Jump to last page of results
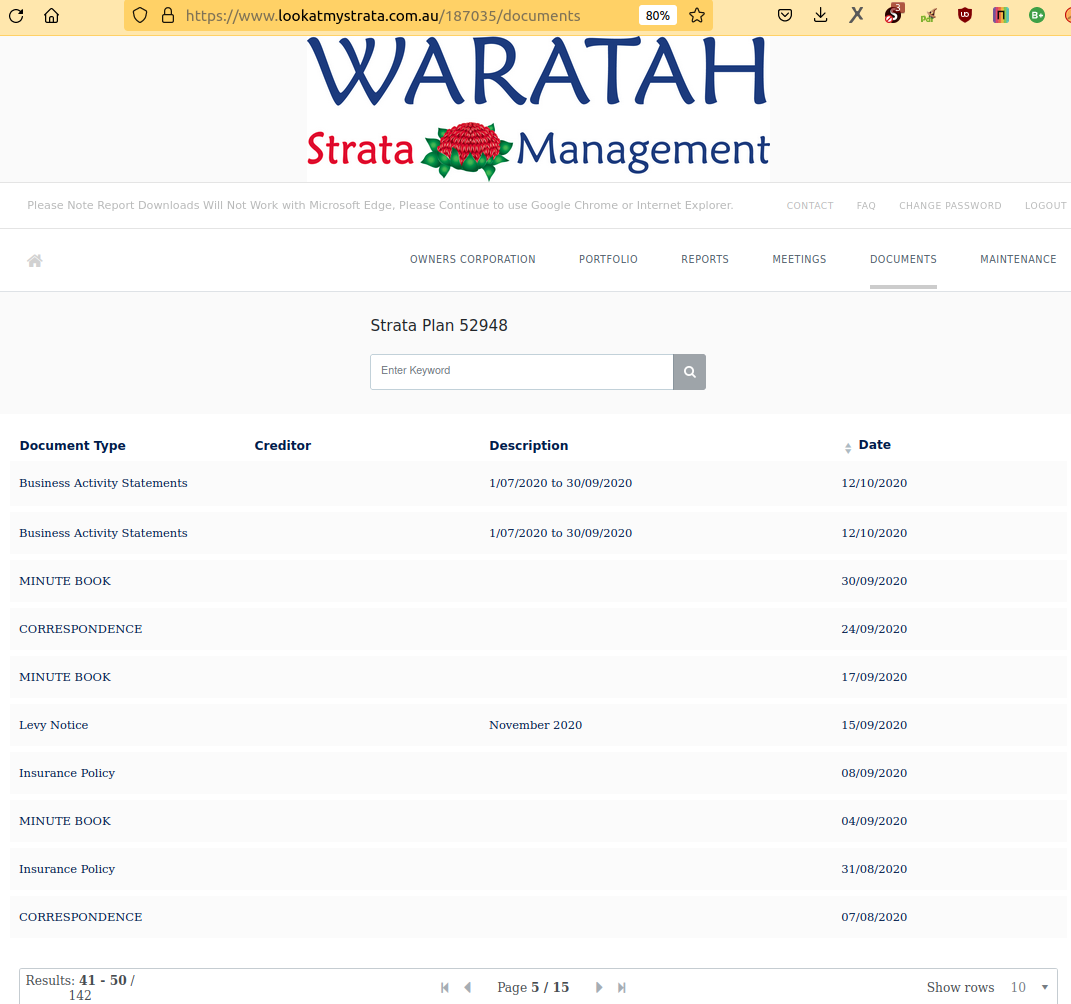The image size is (1071, 1004). pyautogui.click(x=622, y=988)
